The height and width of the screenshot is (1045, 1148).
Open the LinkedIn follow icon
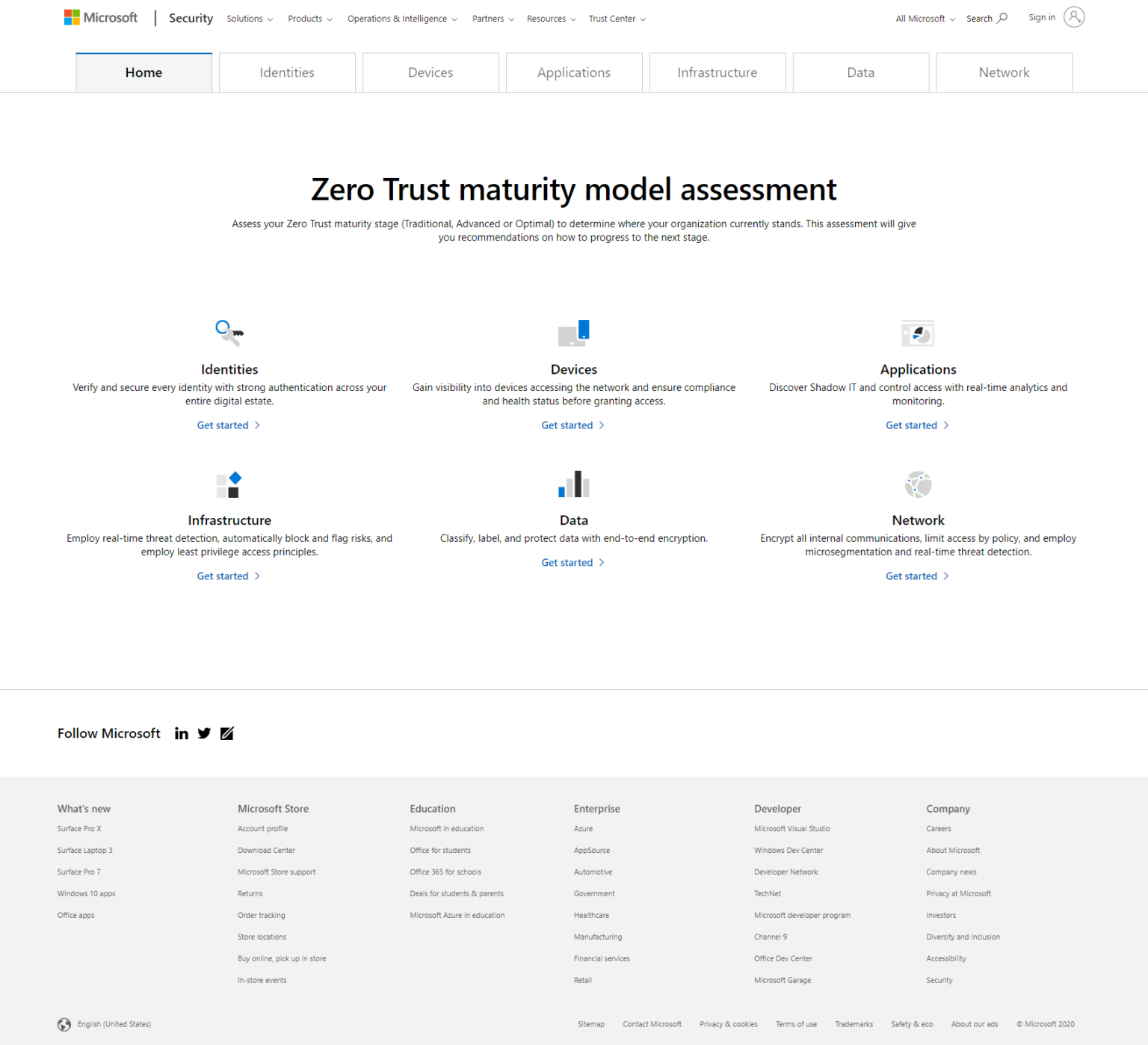tap(181, 733)
